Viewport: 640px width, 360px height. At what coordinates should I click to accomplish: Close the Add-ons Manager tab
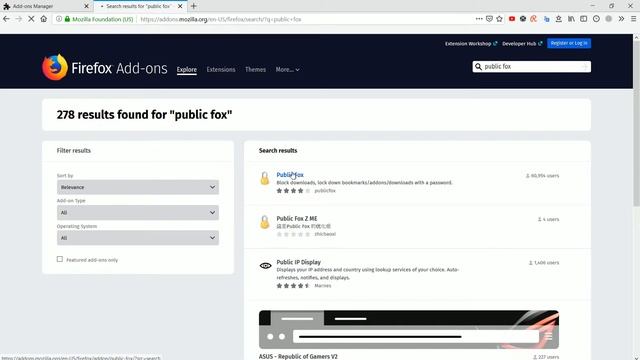pos(86,6)
